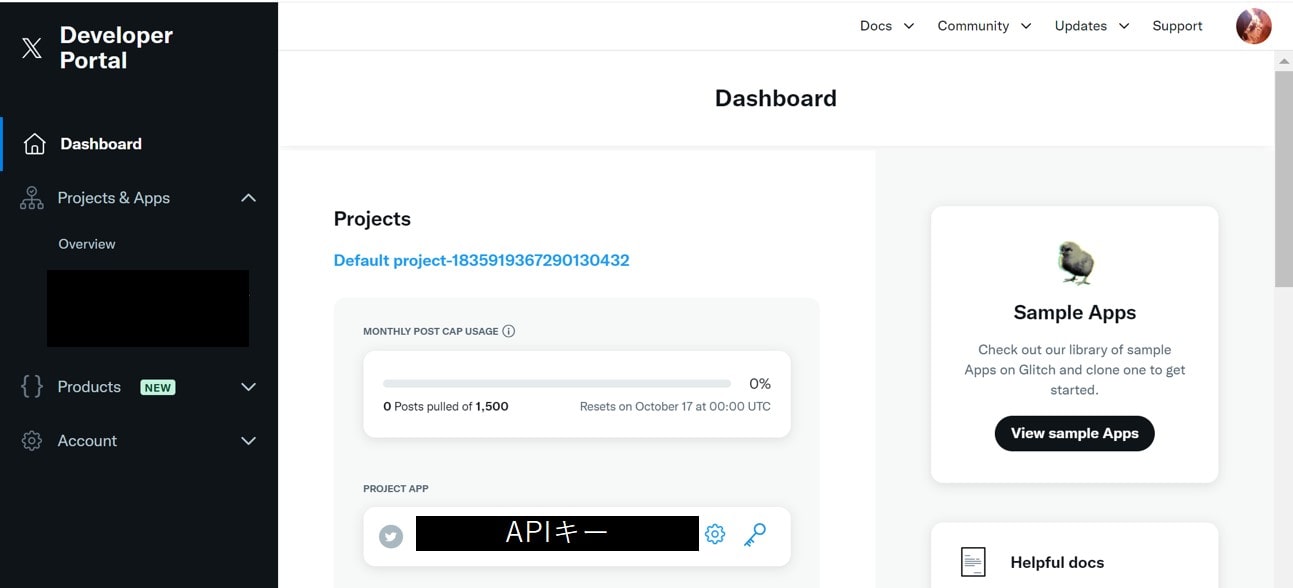This screenshot has height=588, width=1293.
Task: Open the Community dropdown menu
Action: point(984,26)
